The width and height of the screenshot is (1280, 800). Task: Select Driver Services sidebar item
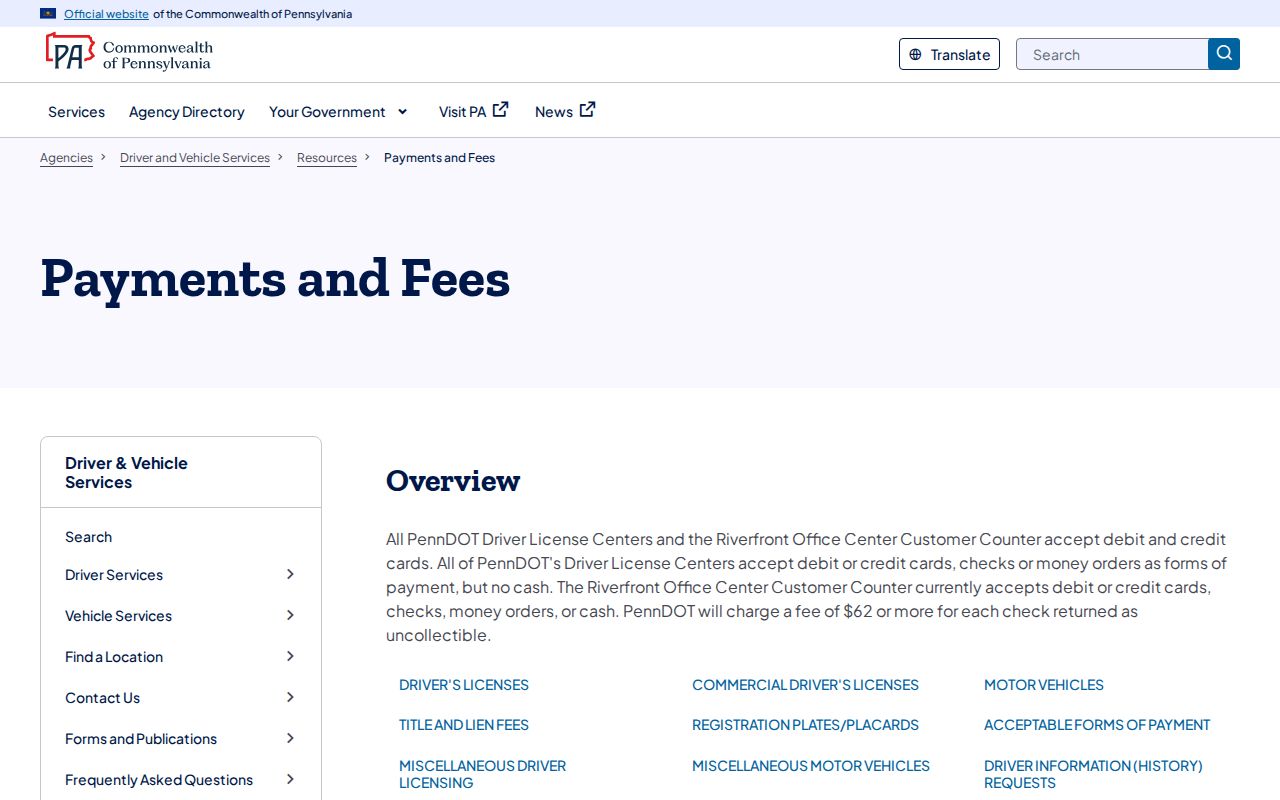[x=114, y=575]
